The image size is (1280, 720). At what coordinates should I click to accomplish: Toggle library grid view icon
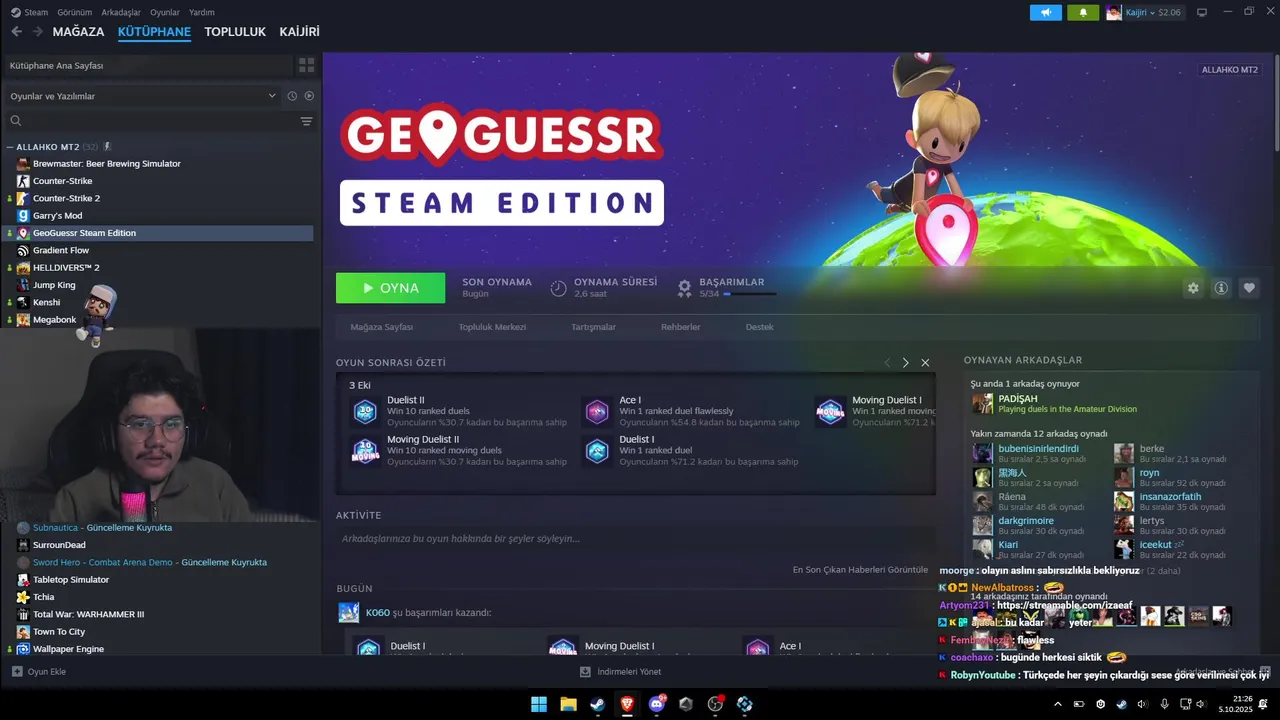pyautogui.click(x=306, y=65)
